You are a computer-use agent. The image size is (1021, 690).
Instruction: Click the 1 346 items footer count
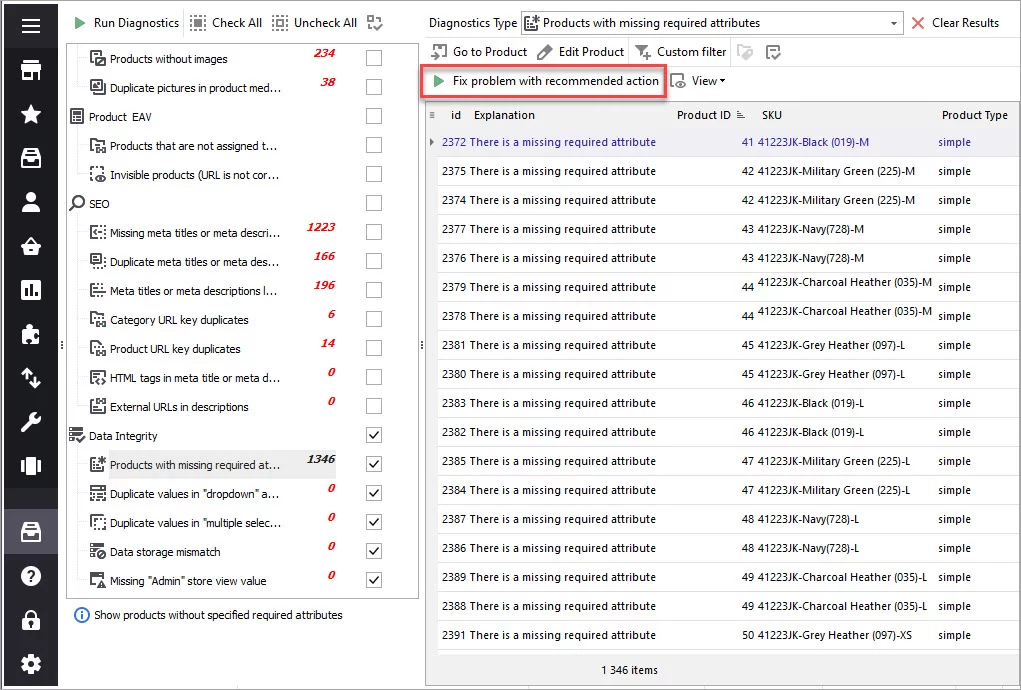pos(629,670)
